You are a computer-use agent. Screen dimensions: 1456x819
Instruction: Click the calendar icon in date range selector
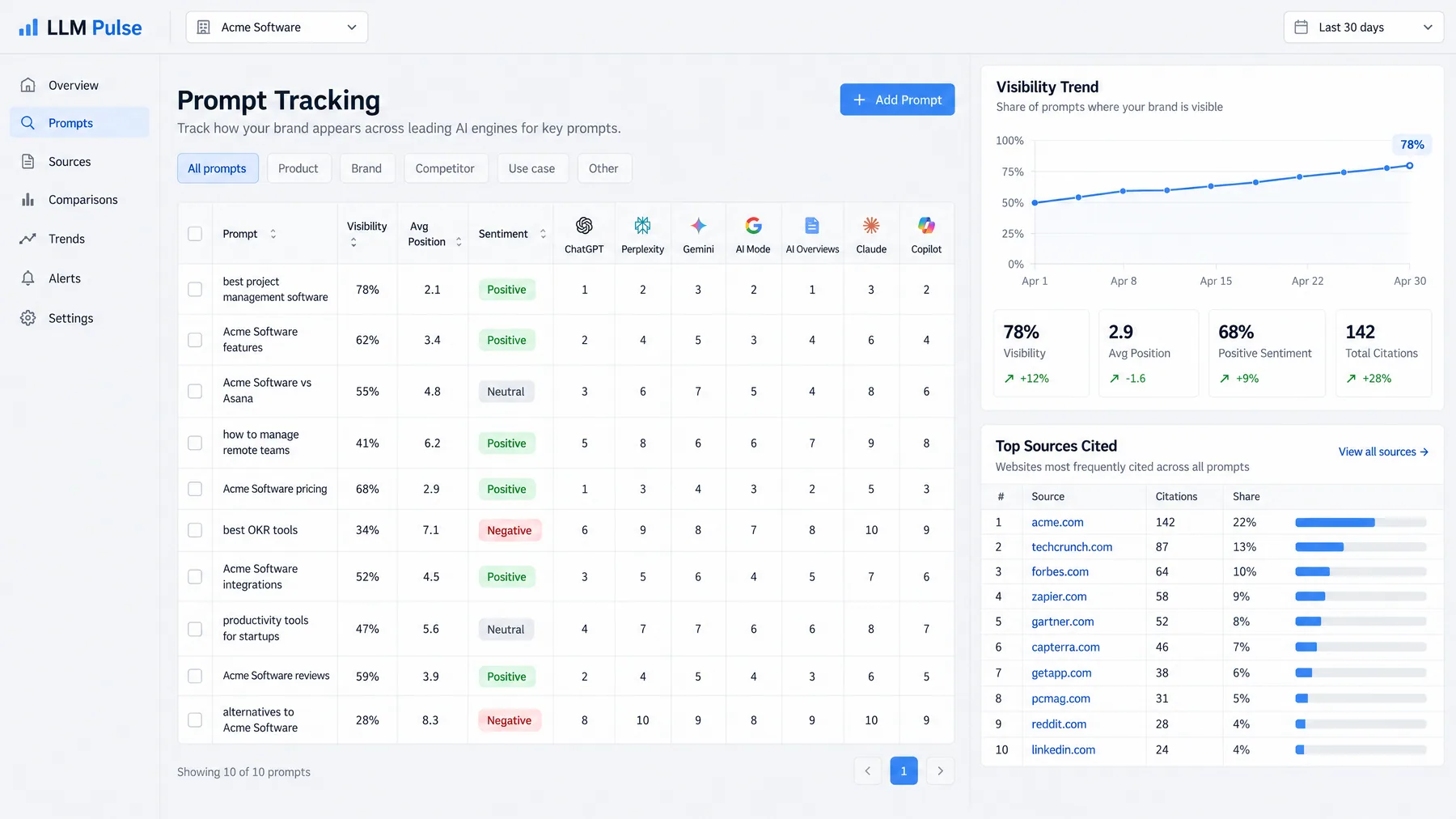pos(1301,27)
